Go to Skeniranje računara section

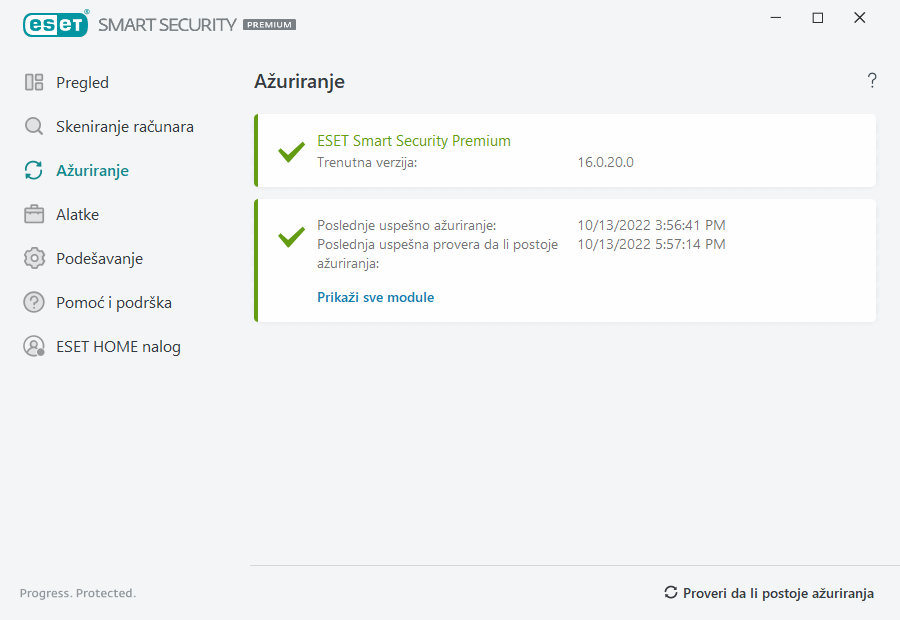click(x=125, y=127)
